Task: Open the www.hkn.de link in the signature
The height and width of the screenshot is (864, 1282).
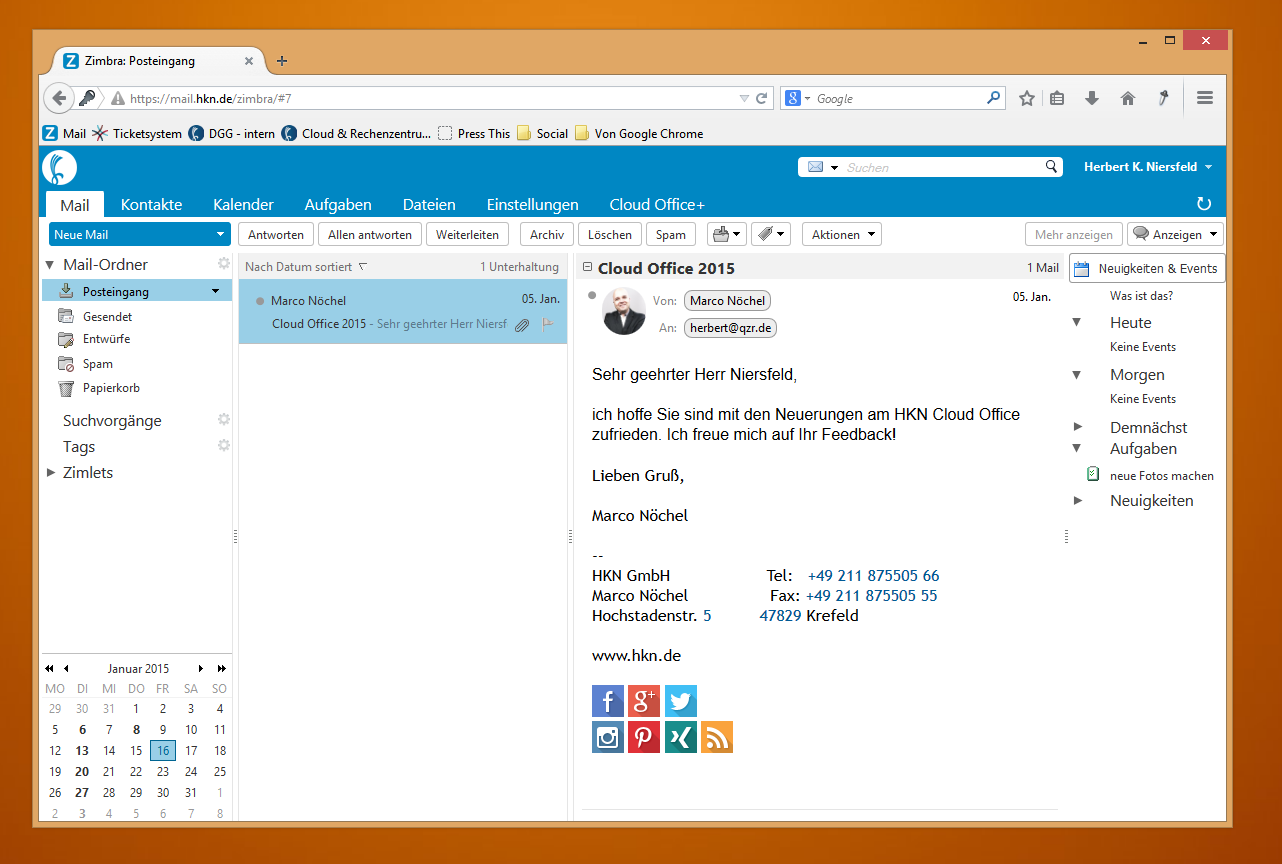Action: click(x=636, y=656)
